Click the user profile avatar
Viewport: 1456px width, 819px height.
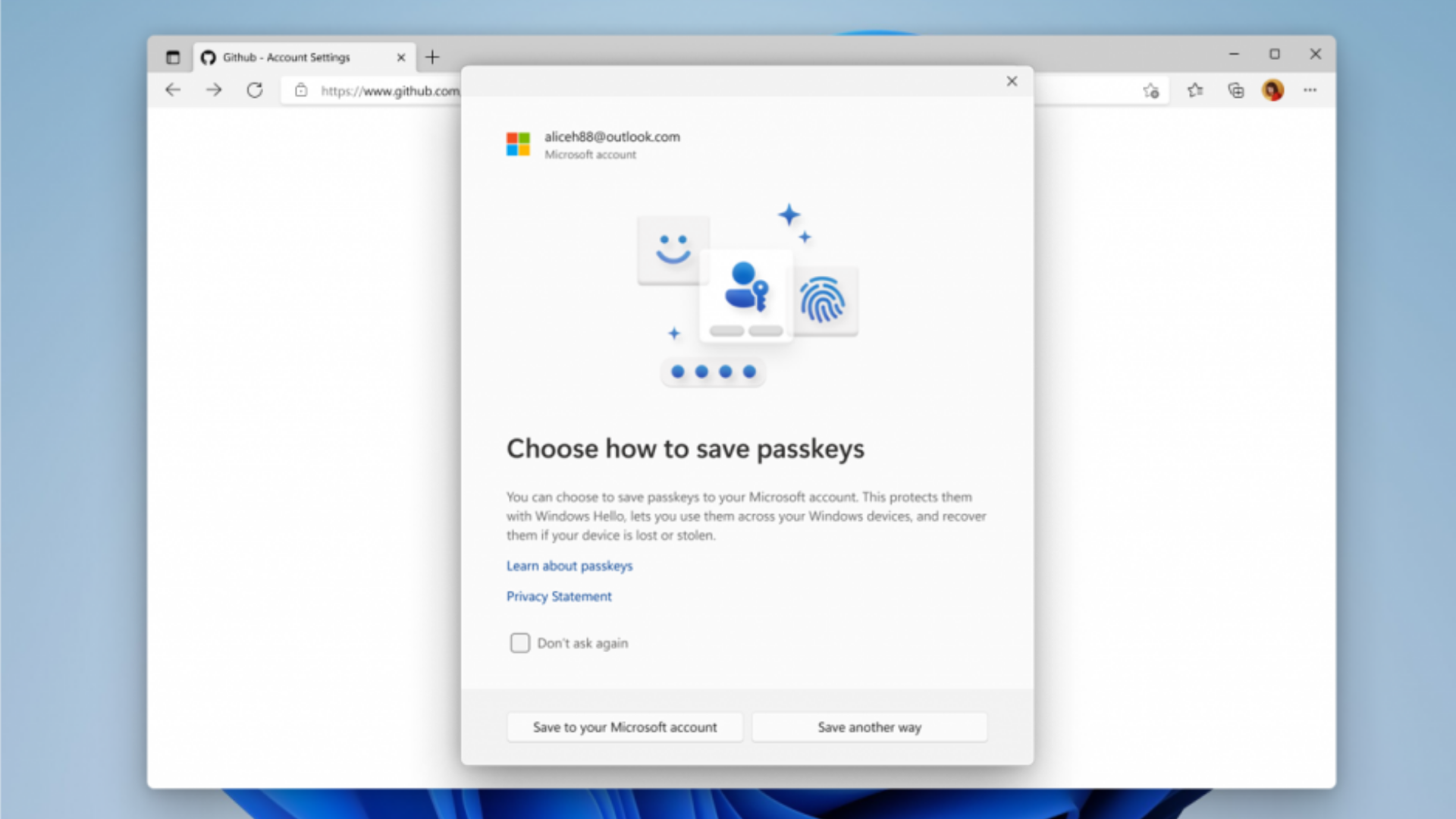[1273, 90]
